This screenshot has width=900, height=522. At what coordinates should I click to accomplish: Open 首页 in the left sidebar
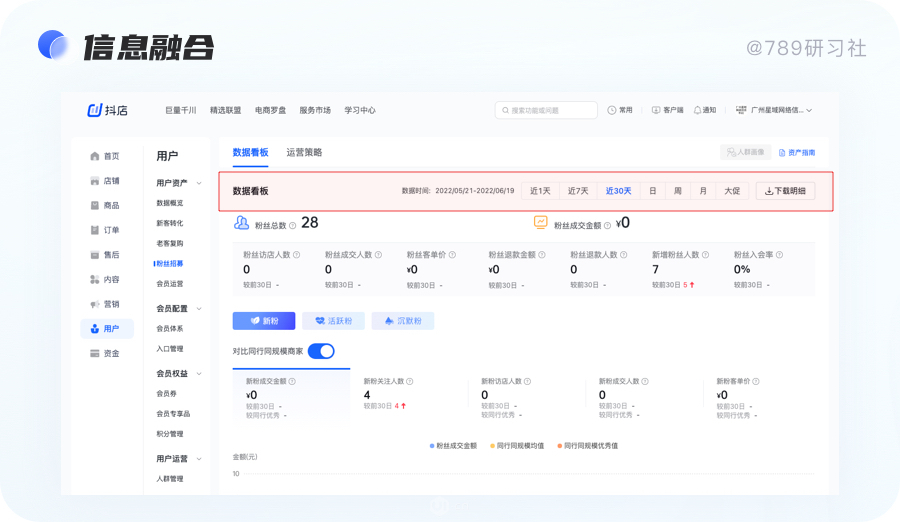tap(105, 156)
